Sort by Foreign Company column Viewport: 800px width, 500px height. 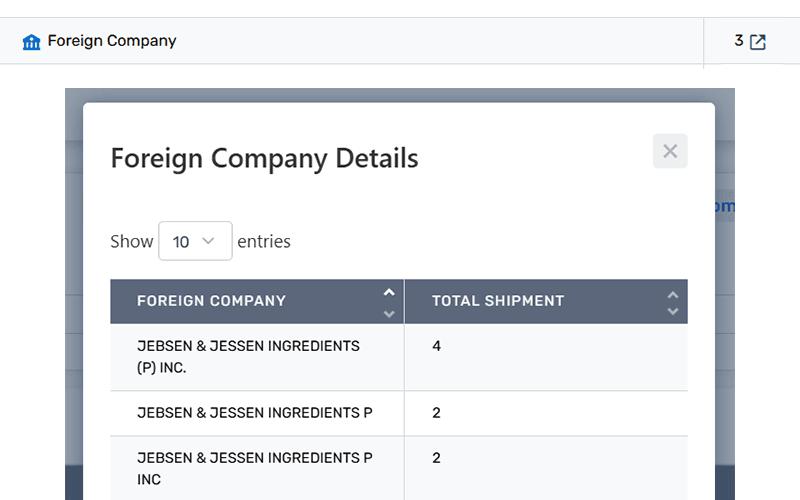(x=389, y=303)
